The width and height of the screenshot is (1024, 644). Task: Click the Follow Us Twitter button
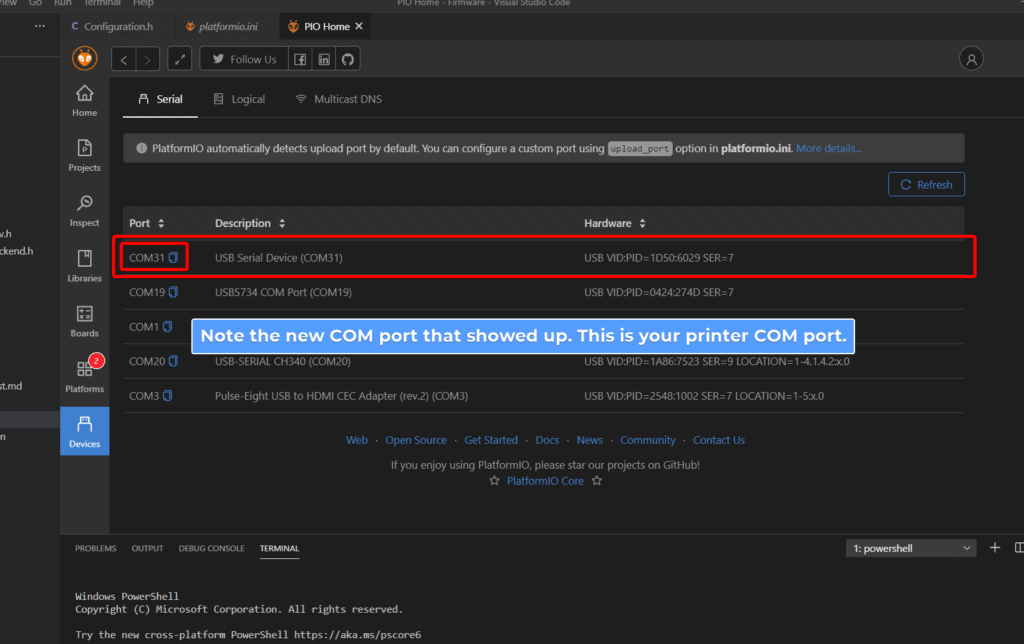tap(244, 59)
